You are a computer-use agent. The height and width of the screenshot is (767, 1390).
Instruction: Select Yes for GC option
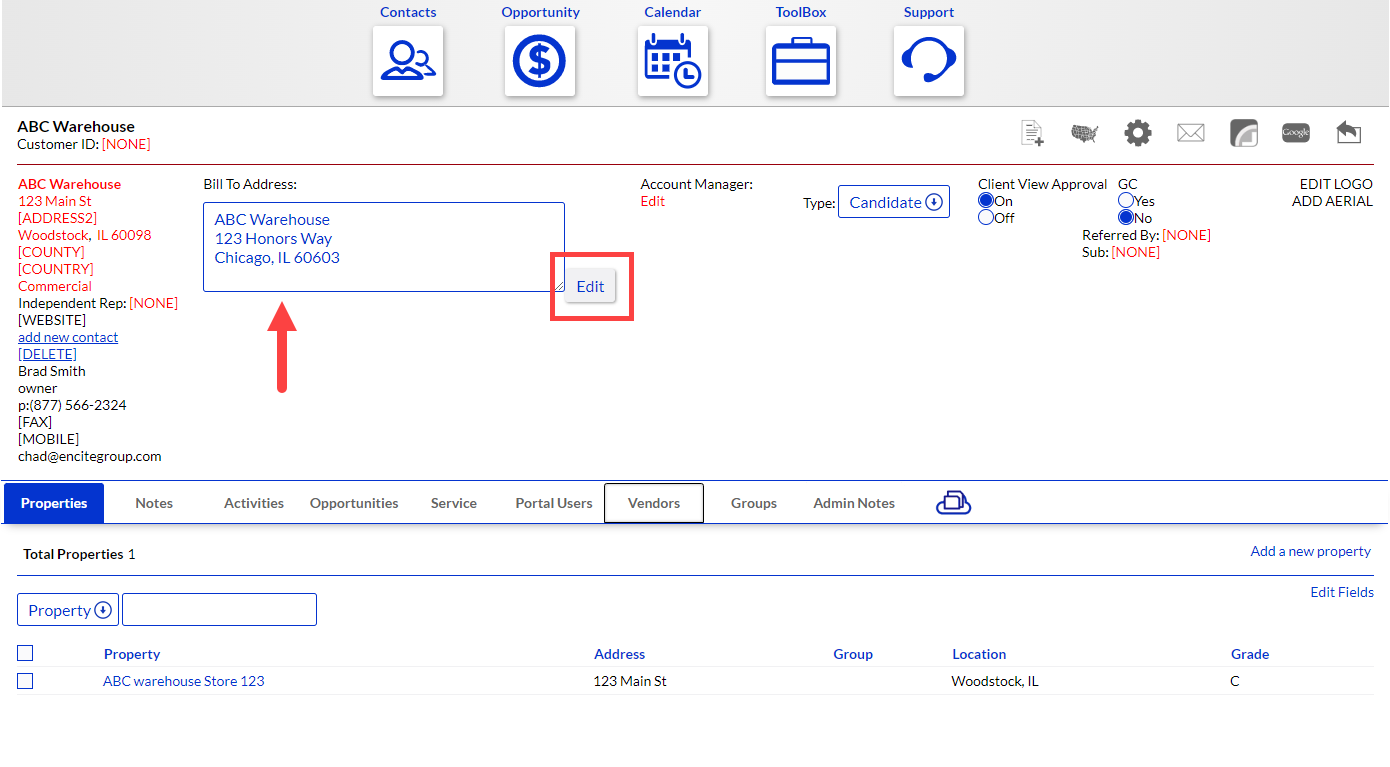pyautogui.click(x=1126, y=201)
